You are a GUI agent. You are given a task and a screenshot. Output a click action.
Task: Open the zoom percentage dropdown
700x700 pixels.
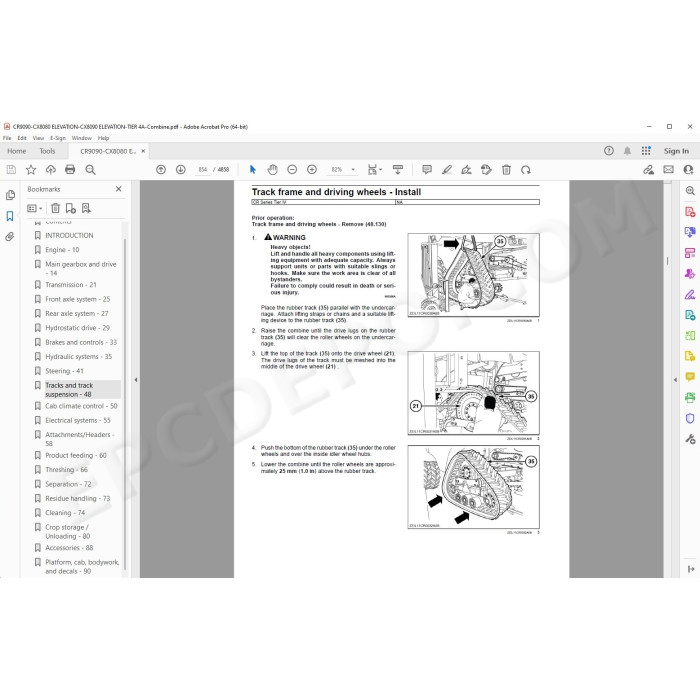tap(353, 170)
